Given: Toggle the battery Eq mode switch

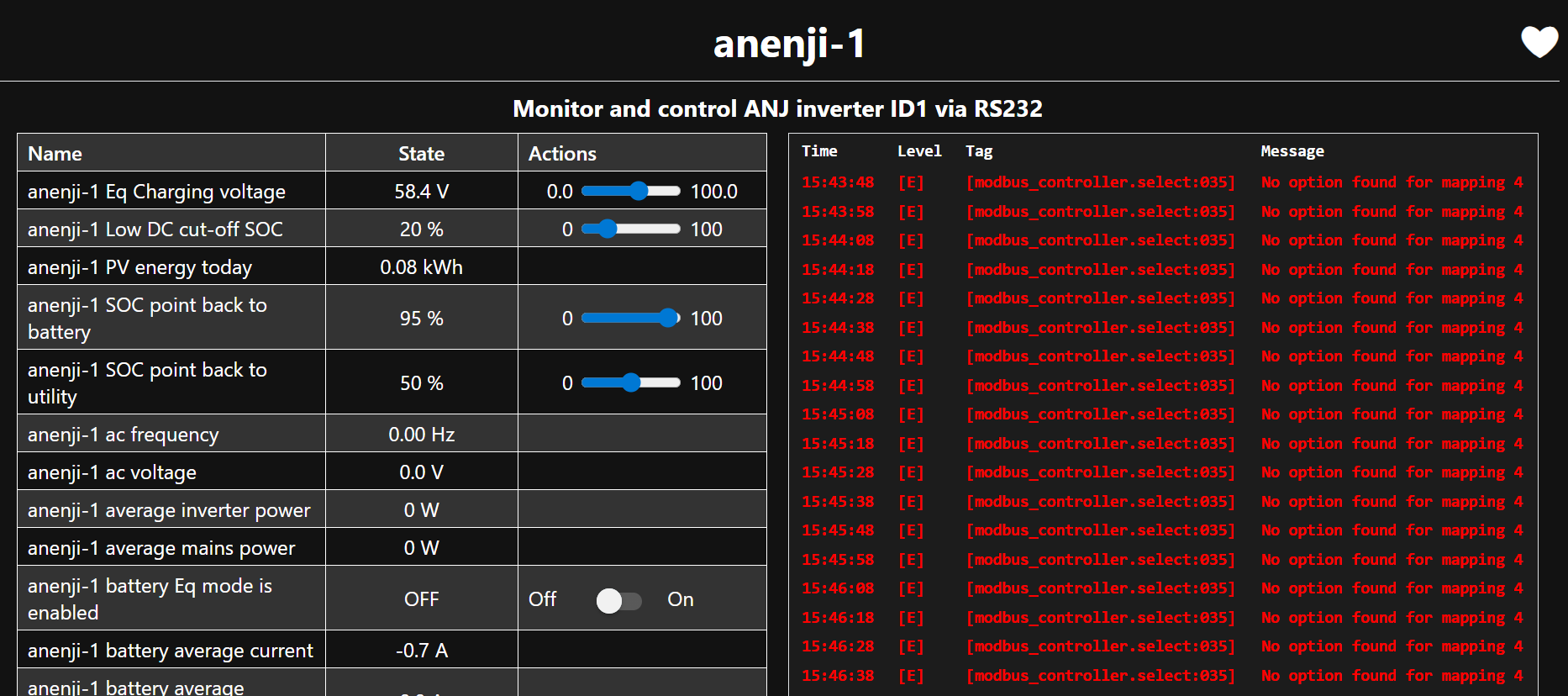Looking at the screenshot, I should click(618, 600).
